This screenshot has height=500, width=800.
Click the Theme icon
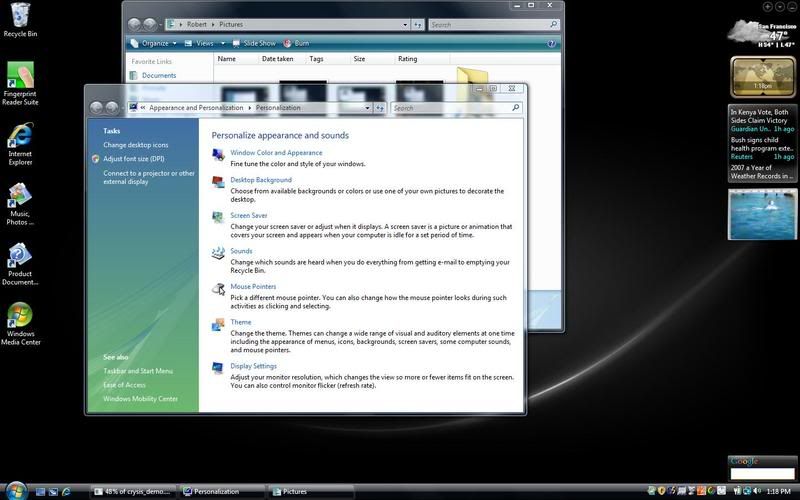[218, 324]
